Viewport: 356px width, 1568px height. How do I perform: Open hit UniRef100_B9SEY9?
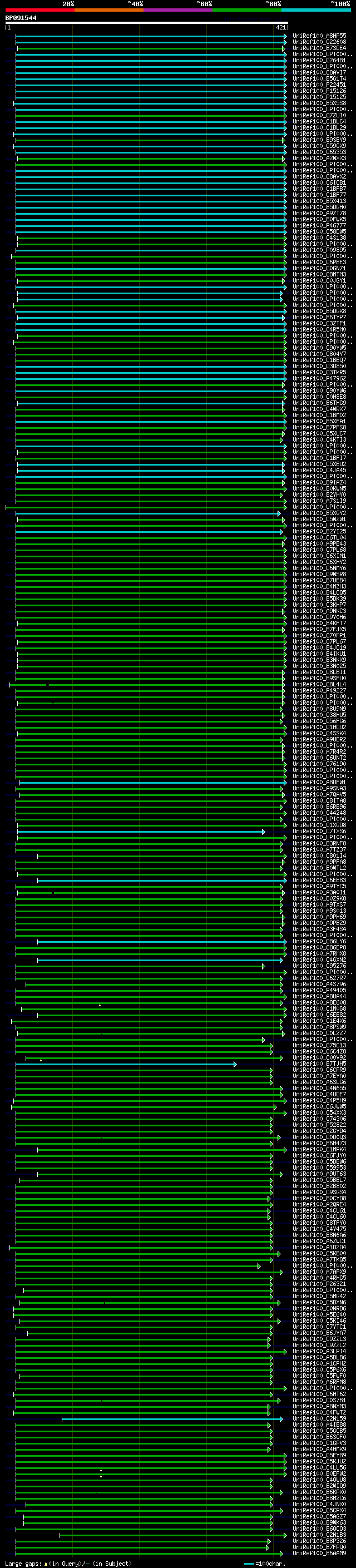tap(319, 140)
